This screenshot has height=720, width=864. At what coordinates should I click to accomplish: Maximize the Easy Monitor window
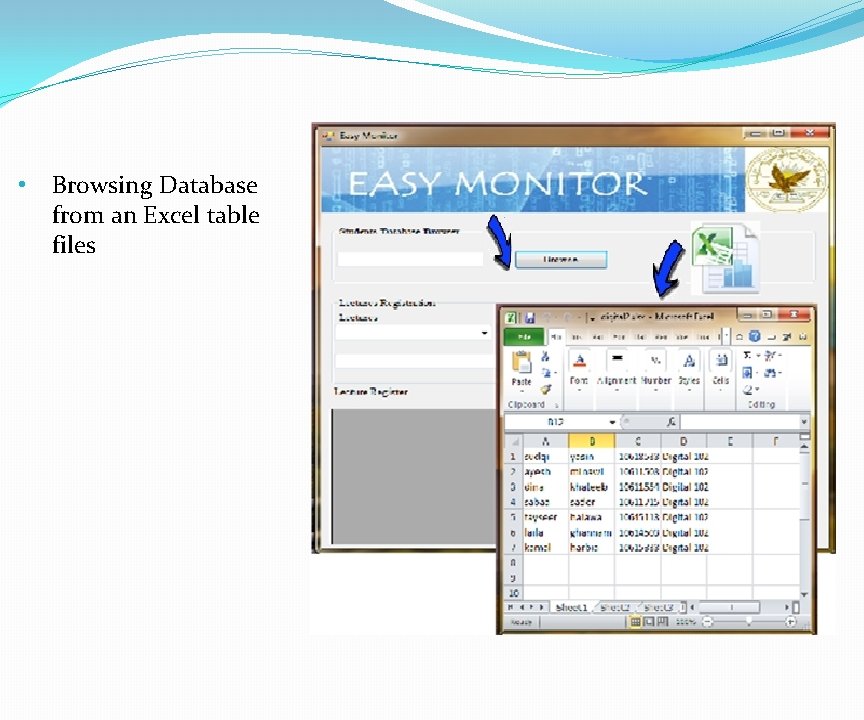click(x=779, y=133)
